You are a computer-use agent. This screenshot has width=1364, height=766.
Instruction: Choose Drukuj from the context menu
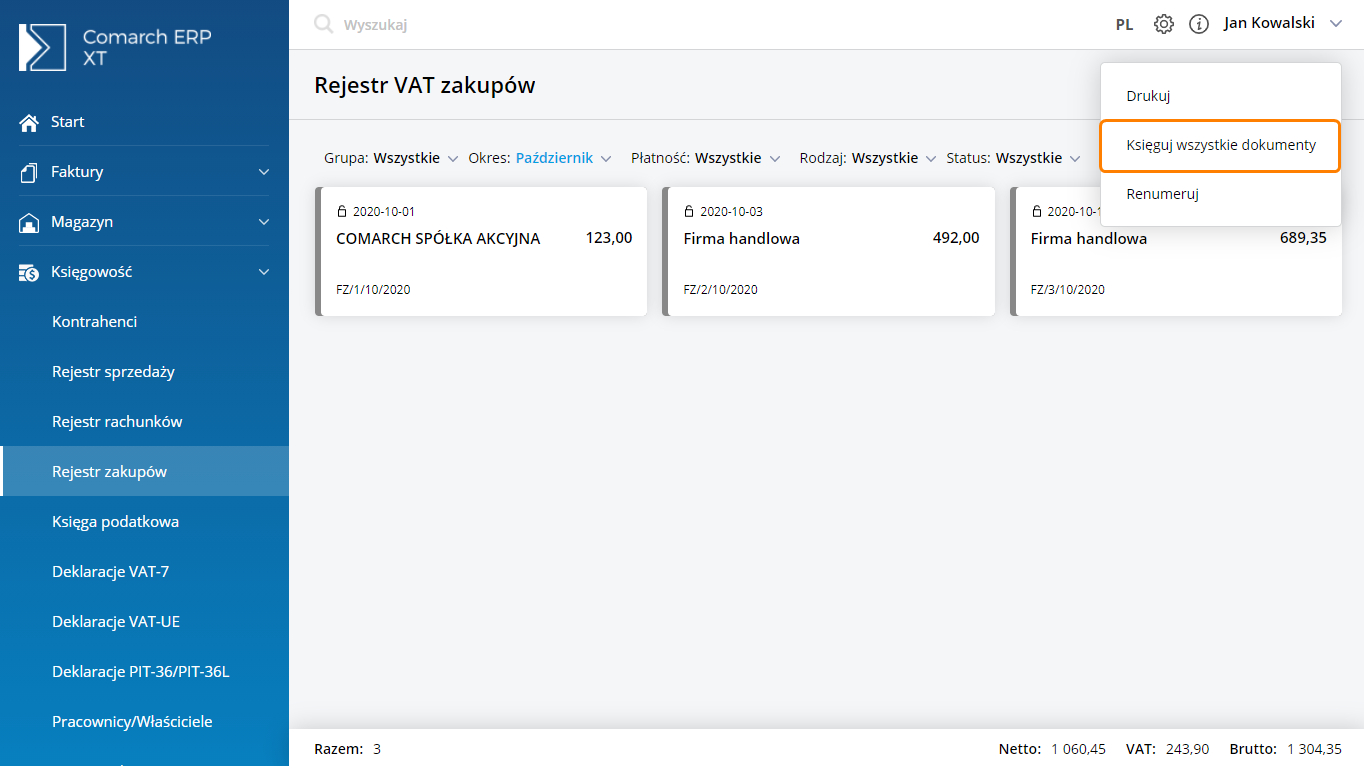tap(1148, 96)
